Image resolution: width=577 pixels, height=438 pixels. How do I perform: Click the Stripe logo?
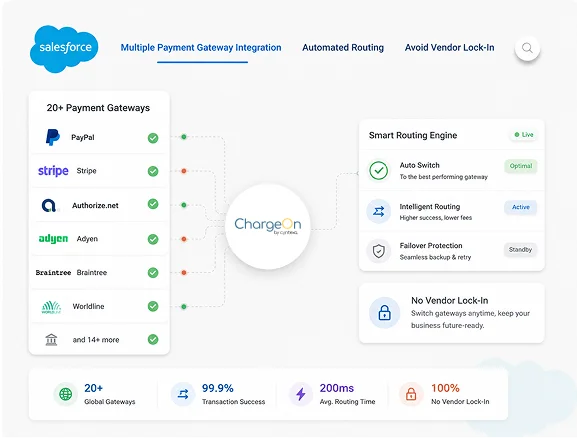pyautogui.click(x=53, y=171)
